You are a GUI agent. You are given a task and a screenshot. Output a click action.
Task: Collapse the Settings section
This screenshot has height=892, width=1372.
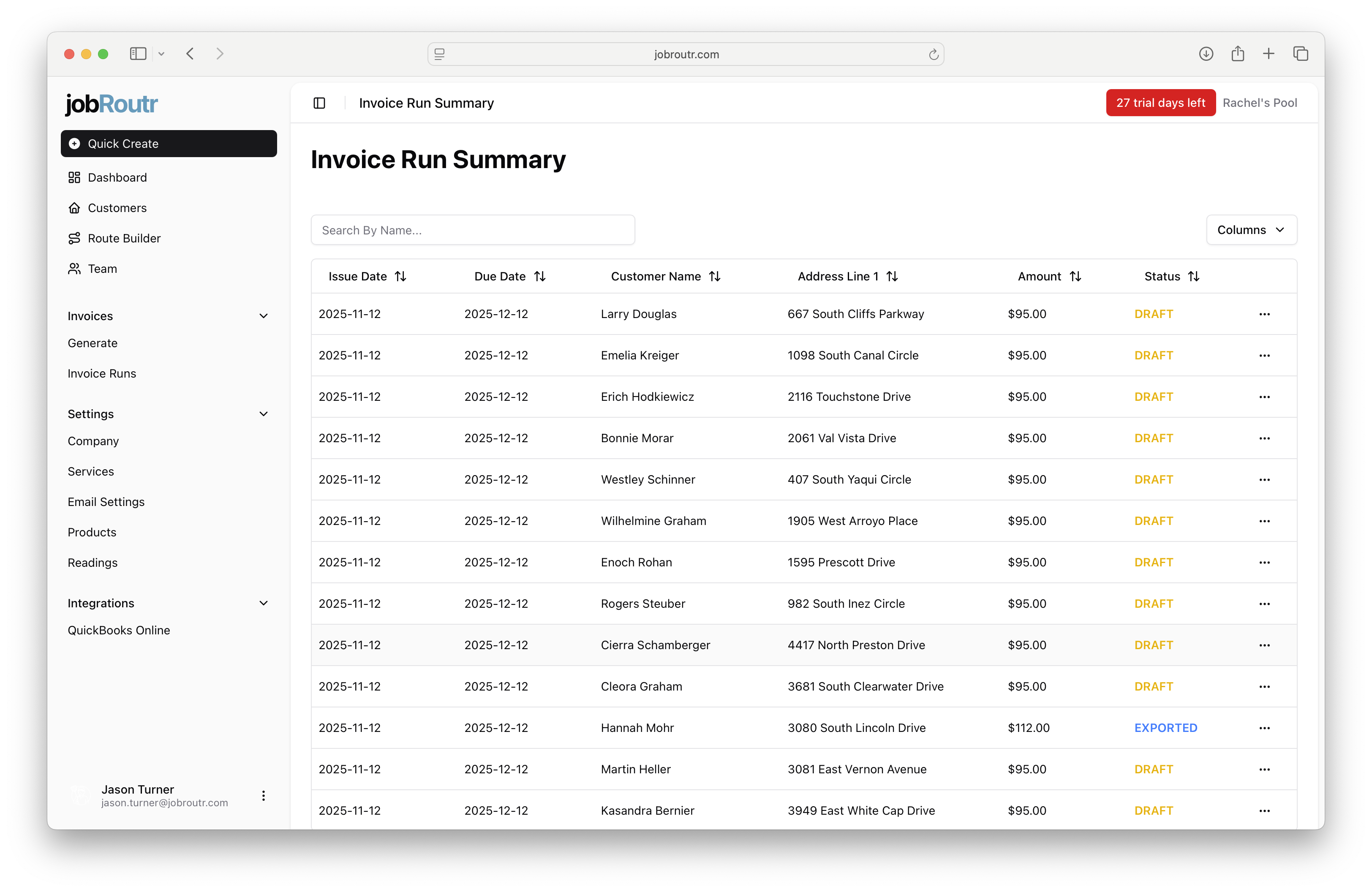[x=264, y=414]
